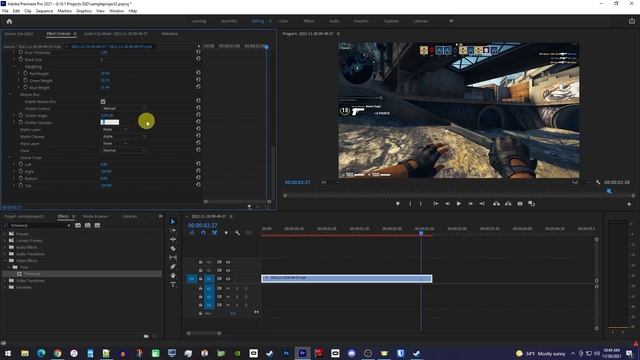This screenshot has width=640, height=360.
Task: Toggle Shutter Angle animation stopwatch
Action: [x=21, y=115]
